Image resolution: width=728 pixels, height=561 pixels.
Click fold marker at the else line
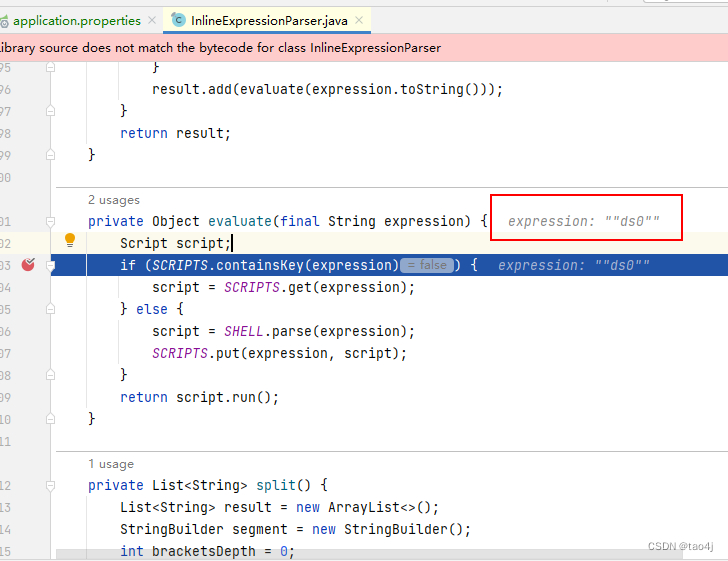tap(51, 309)
